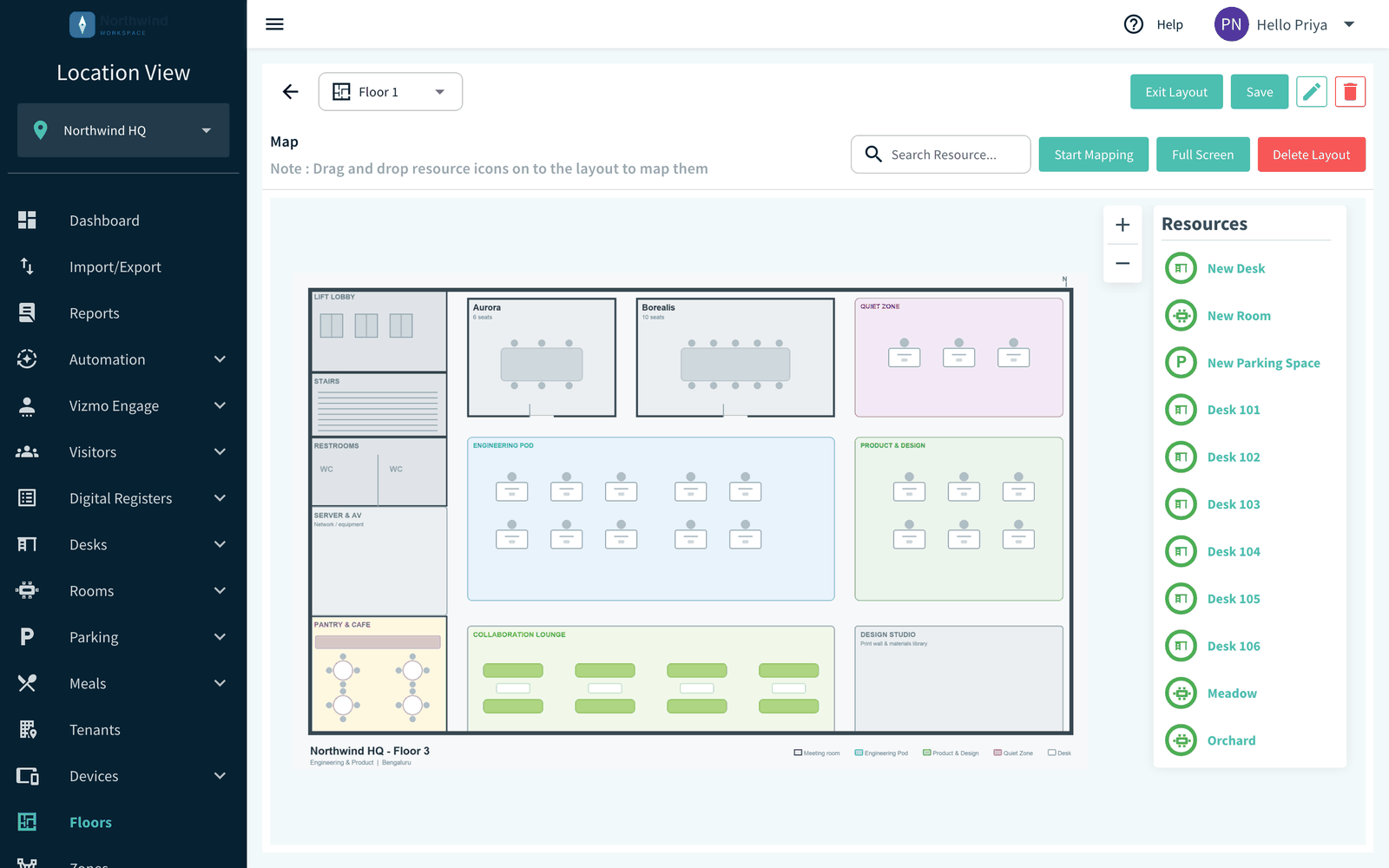This screenshot has height=868, width=1389.
Task: Expand the Visitors submenu chevron
Action: (220, 452)
